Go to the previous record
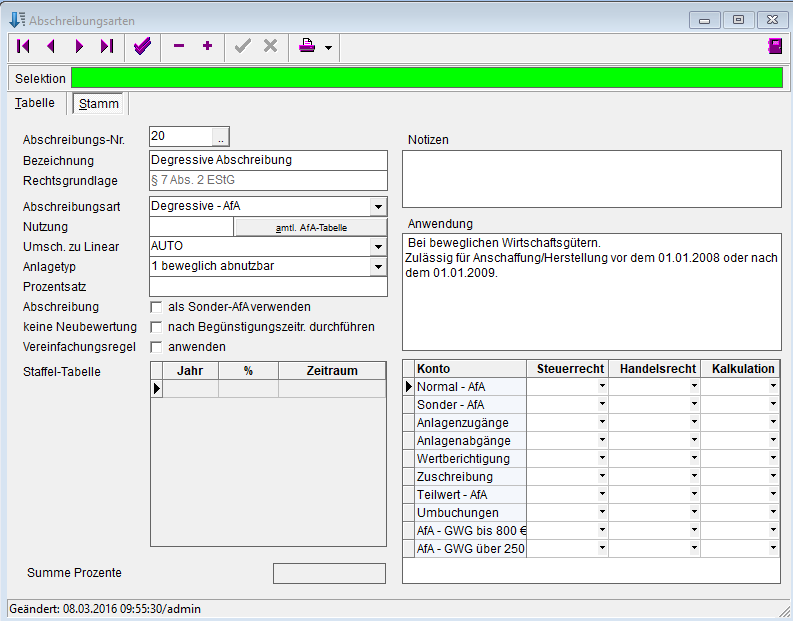793x621 pixels. (x=51, y=46)
